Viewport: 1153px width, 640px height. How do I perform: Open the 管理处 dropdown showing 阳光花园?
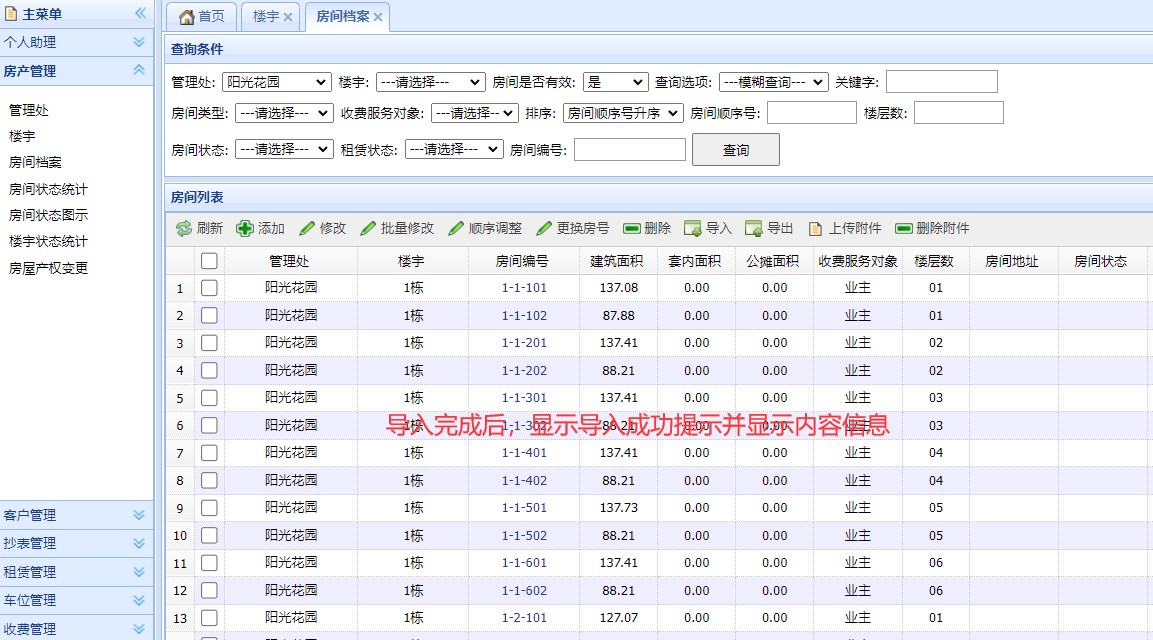point(276,82)
